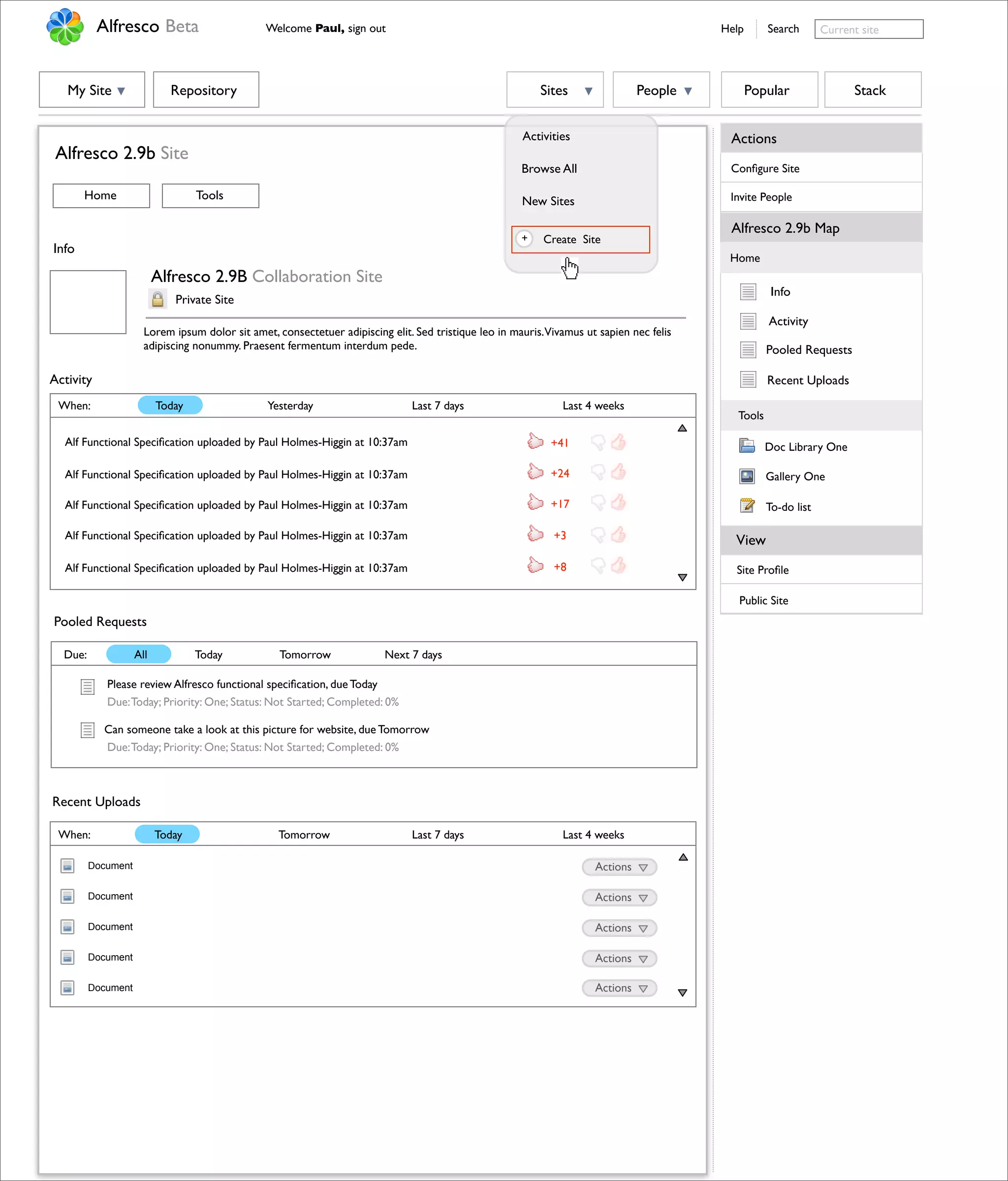1008x1181 pixels.
Task: Click the first Document file icon in Recent Uploads
Action: coord(67,866)
